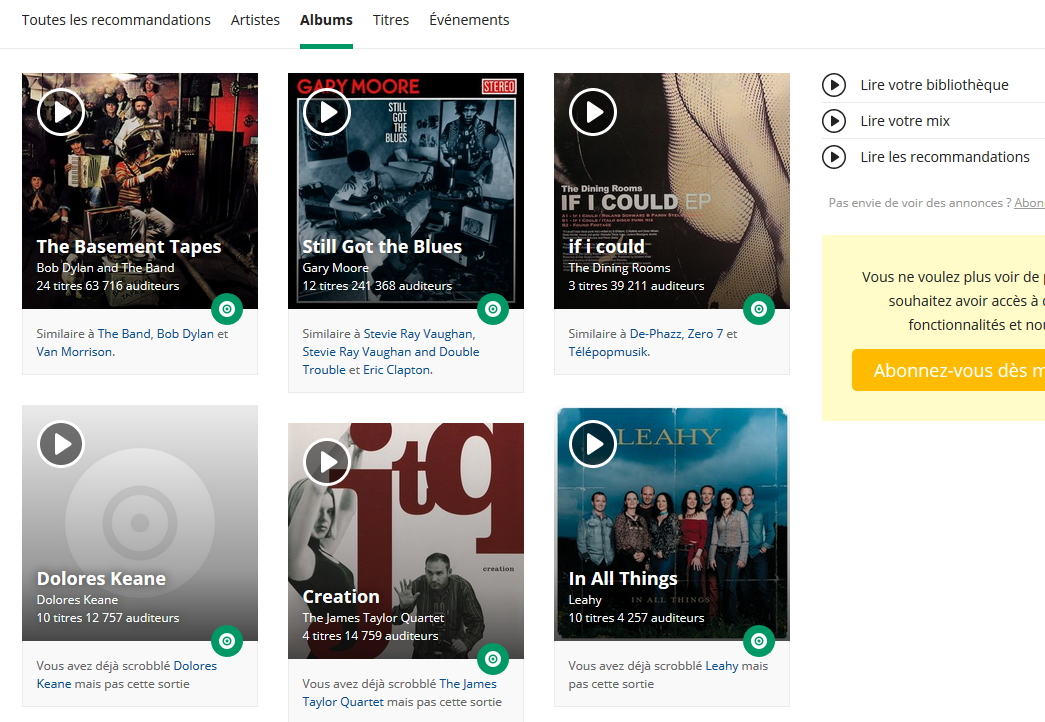This screenshot has width=1045, height=722.
Task: Open artist The Dining Rooms under if i could
Action: click(x=619, y=268)
